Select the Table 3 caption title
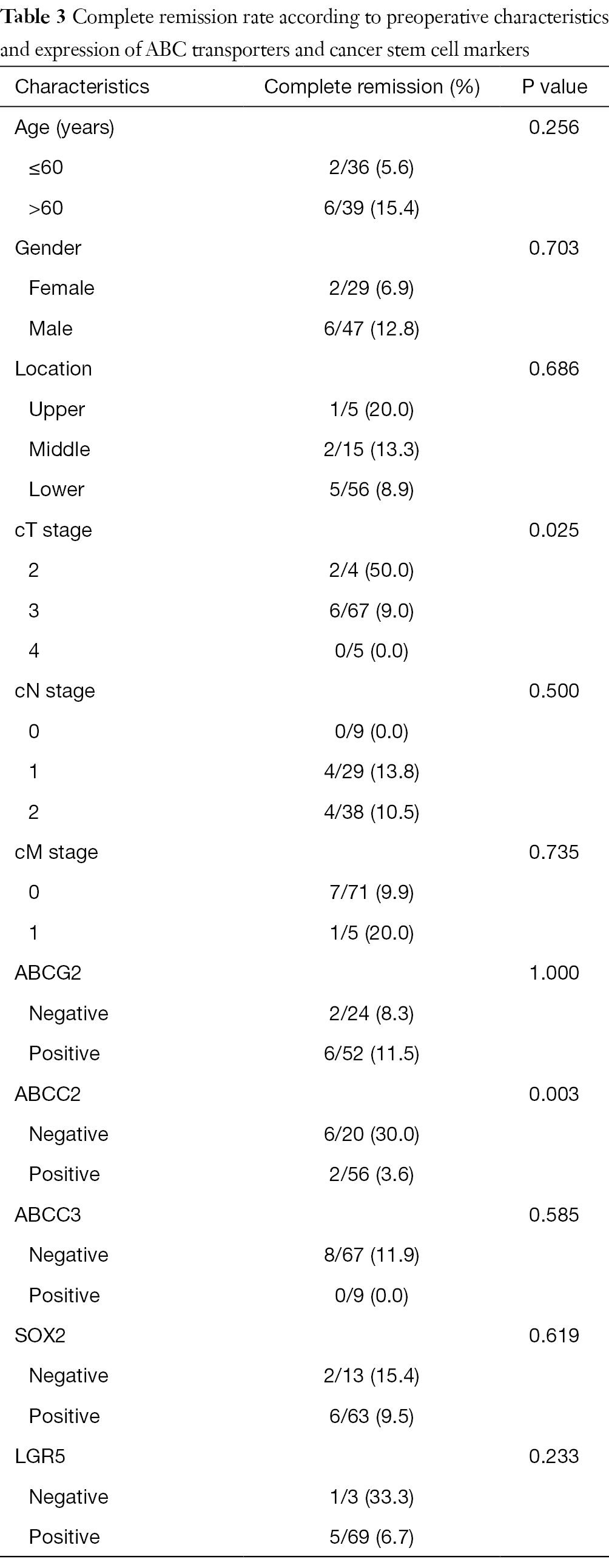This screenshot has width=609, height=1568. 304,33
